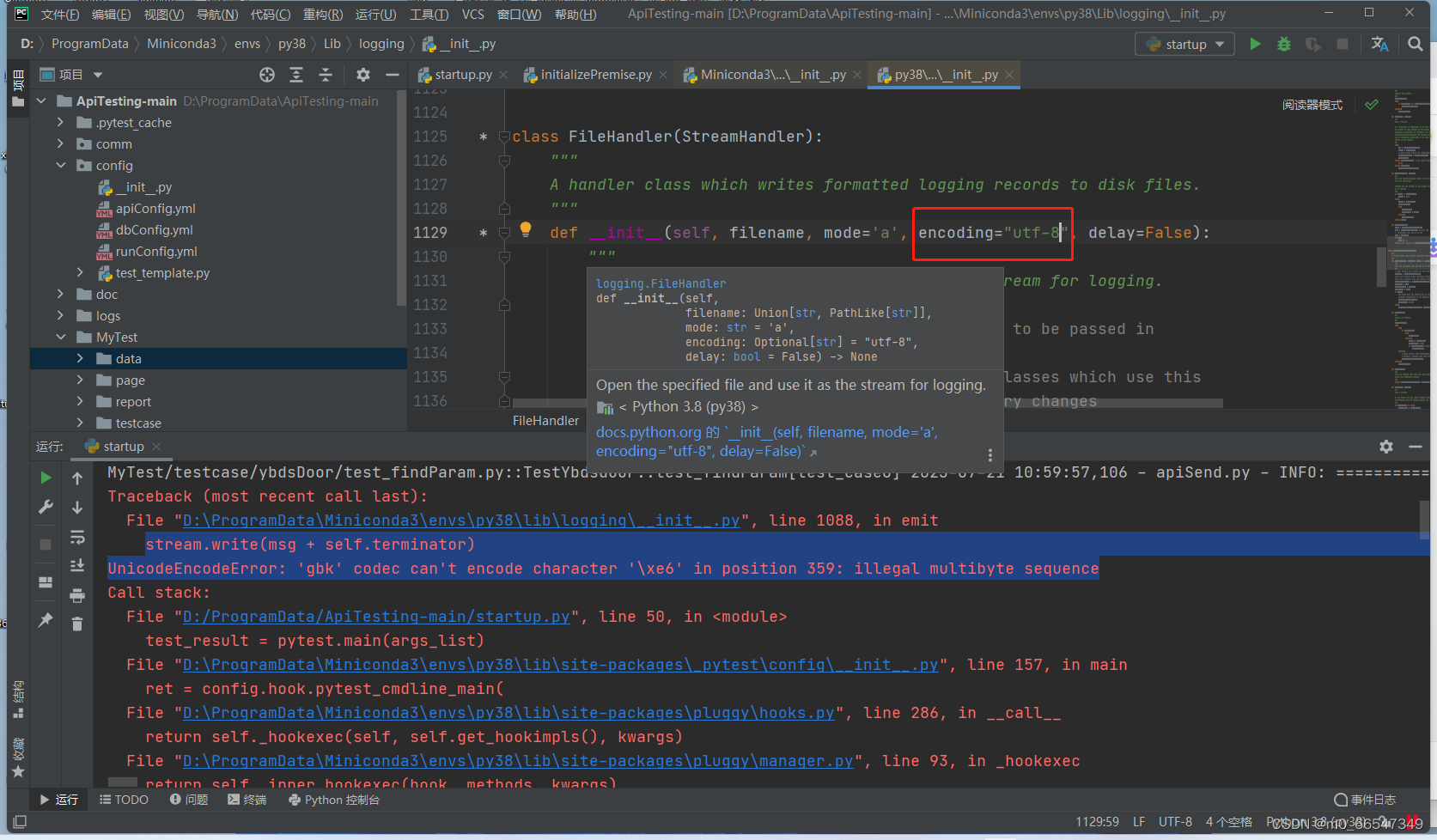Open Search Everywhere with the magnifier icon
This screenshot has width=1437, height=840.
pos(1415,43)
